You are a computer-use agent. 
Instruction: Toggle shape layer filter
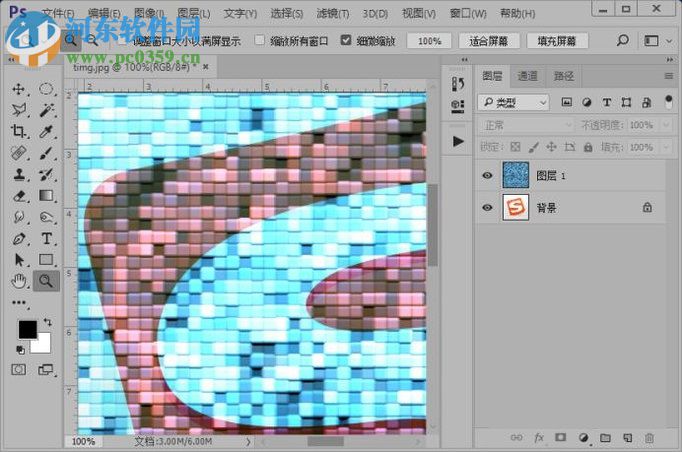[x=626, y=102]
